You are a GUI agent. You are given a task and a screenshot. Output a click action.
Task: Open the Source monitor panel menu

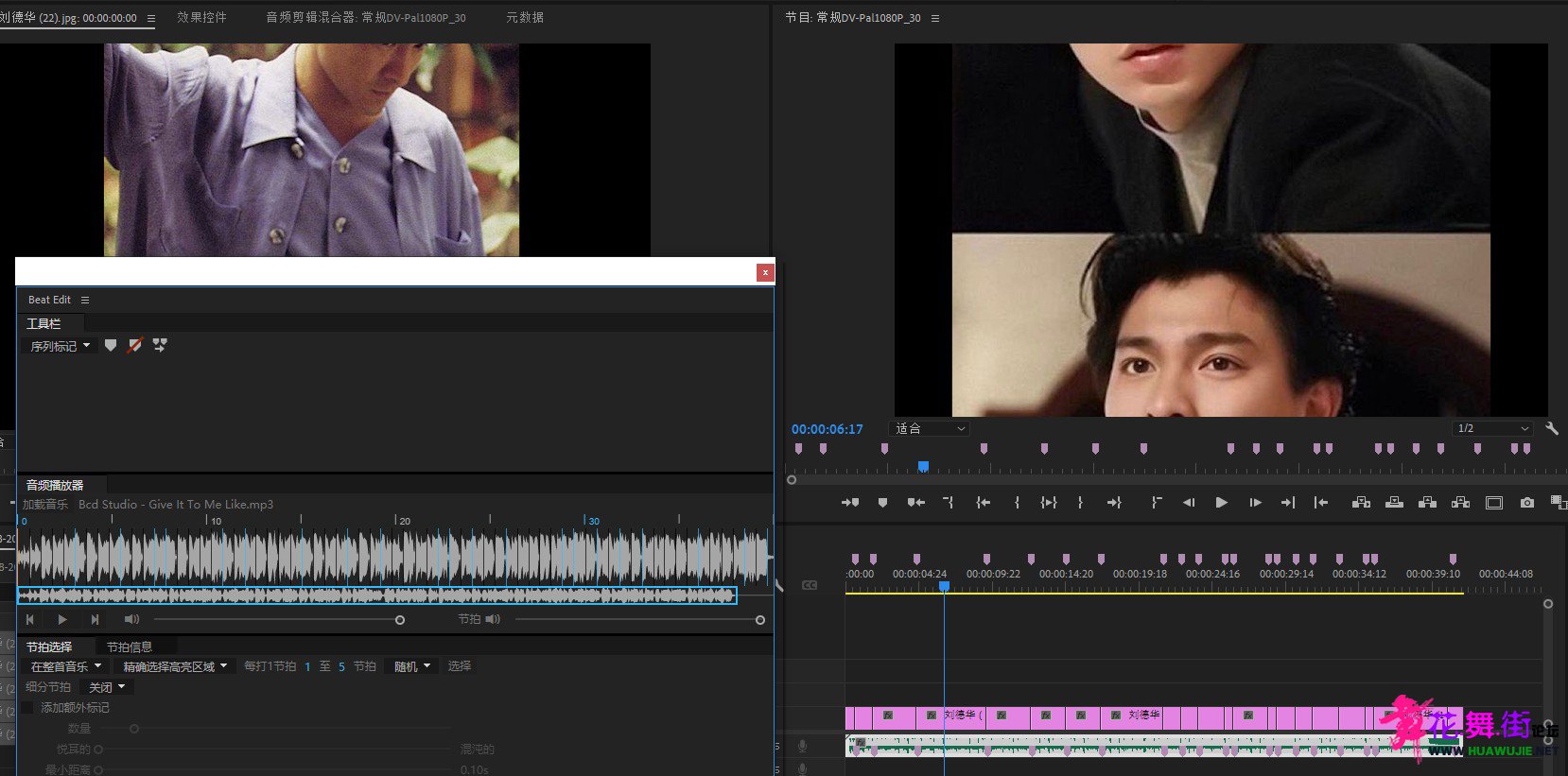click(150, 18)
